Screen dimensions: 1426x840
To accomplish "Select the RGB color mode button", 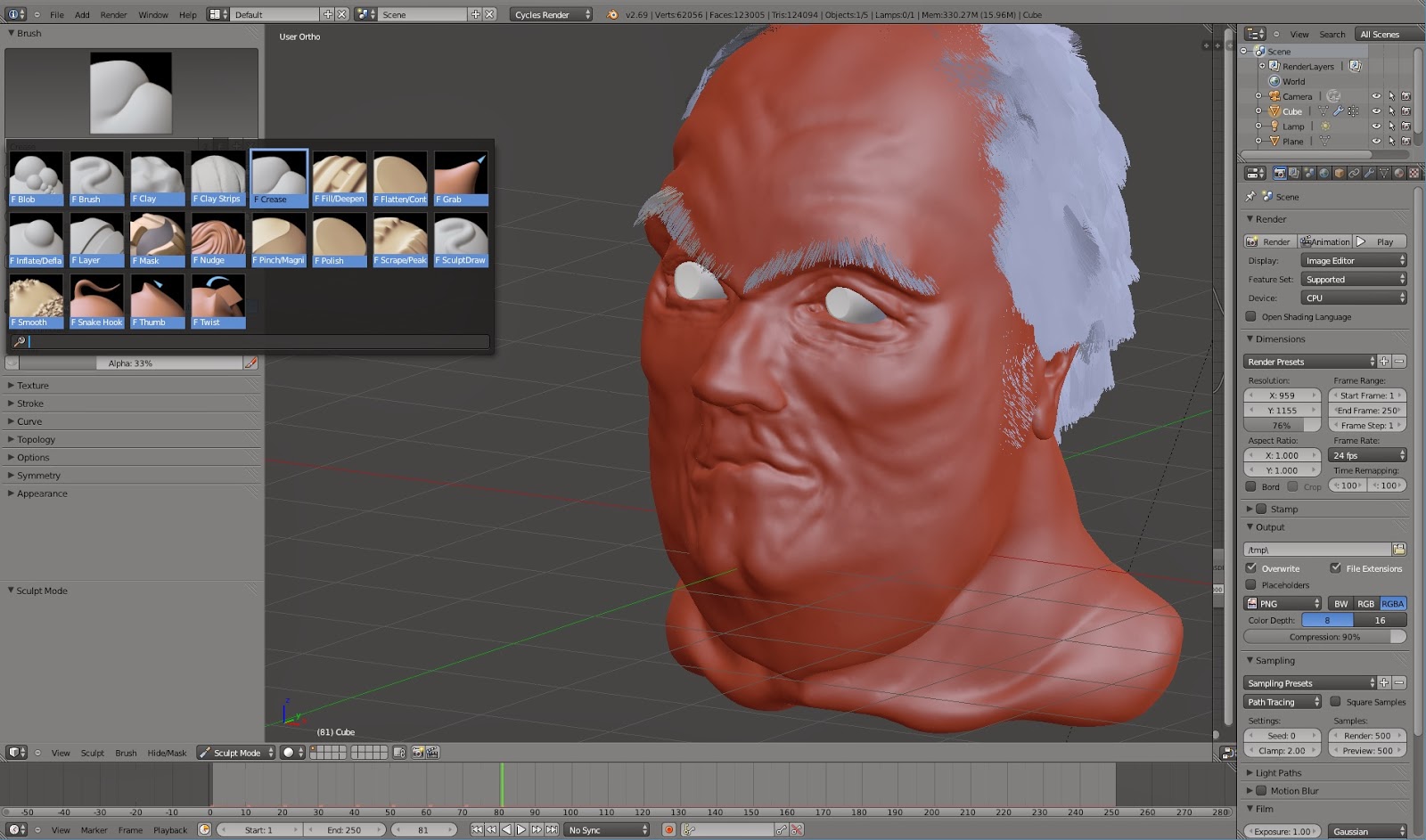I will [x=1365, y=603].
